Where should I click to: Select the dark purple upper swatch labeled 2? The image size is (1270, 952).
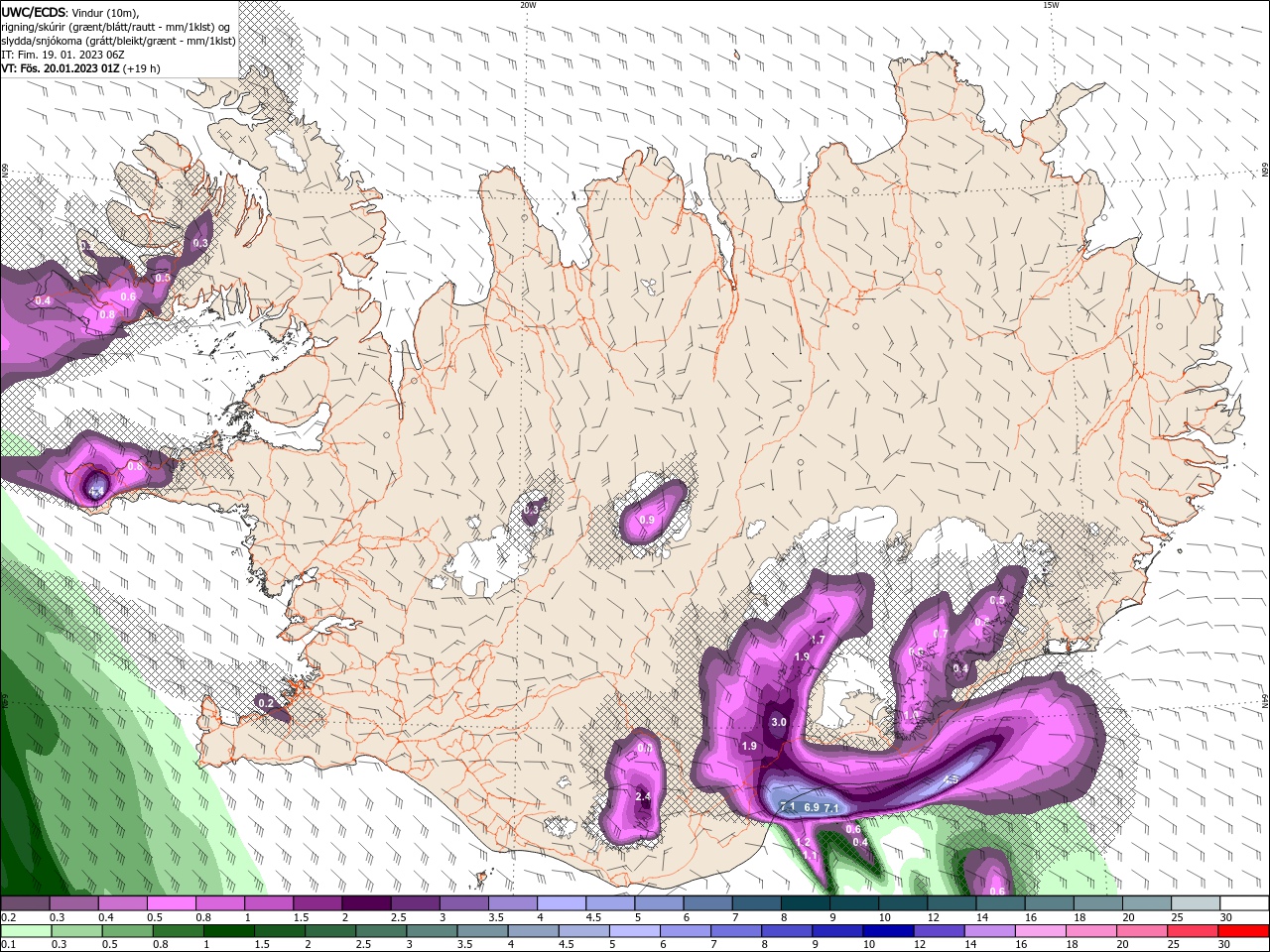coord(366,903)
